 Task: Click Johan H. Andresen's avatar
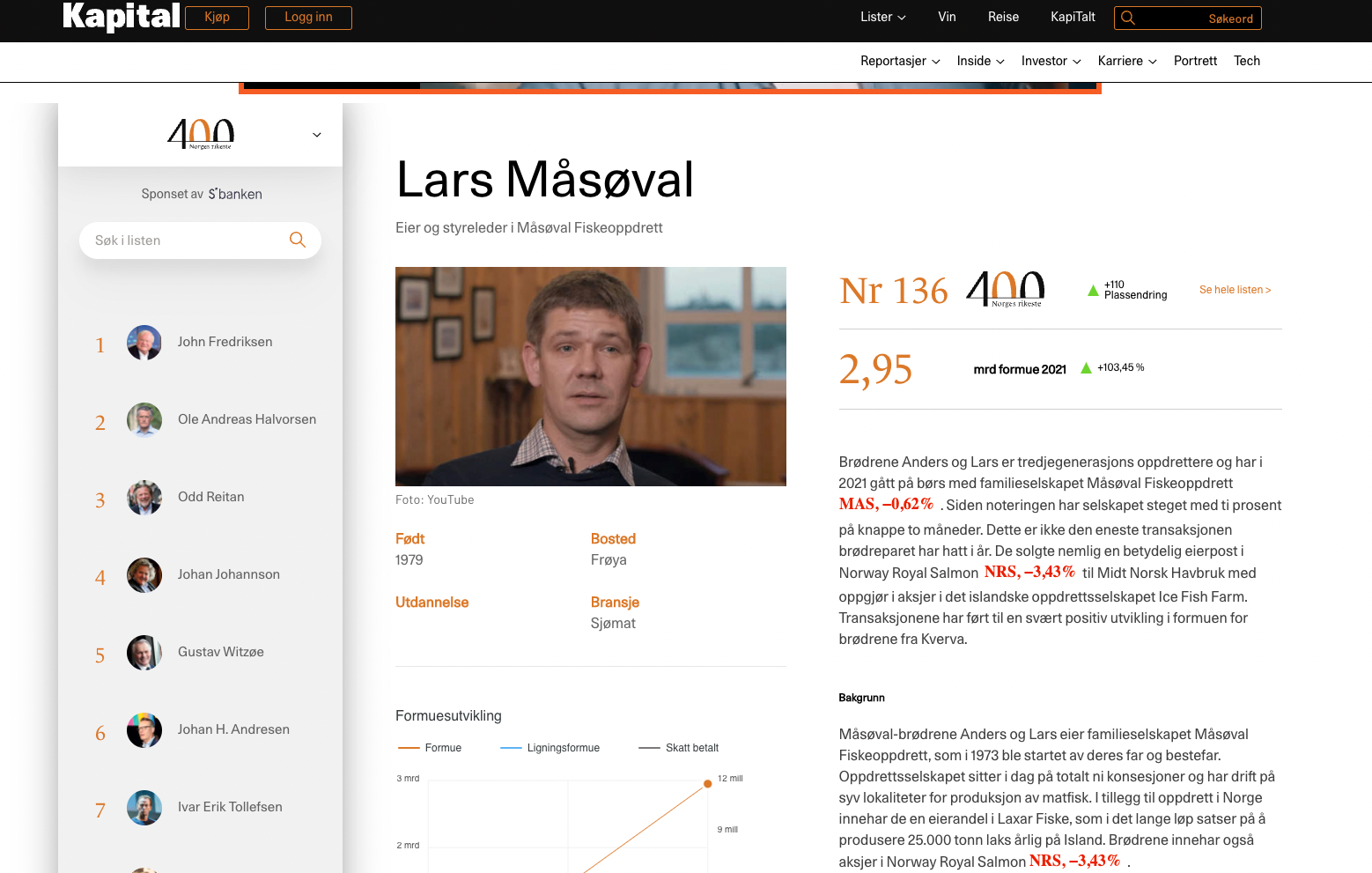coord(144,730)
